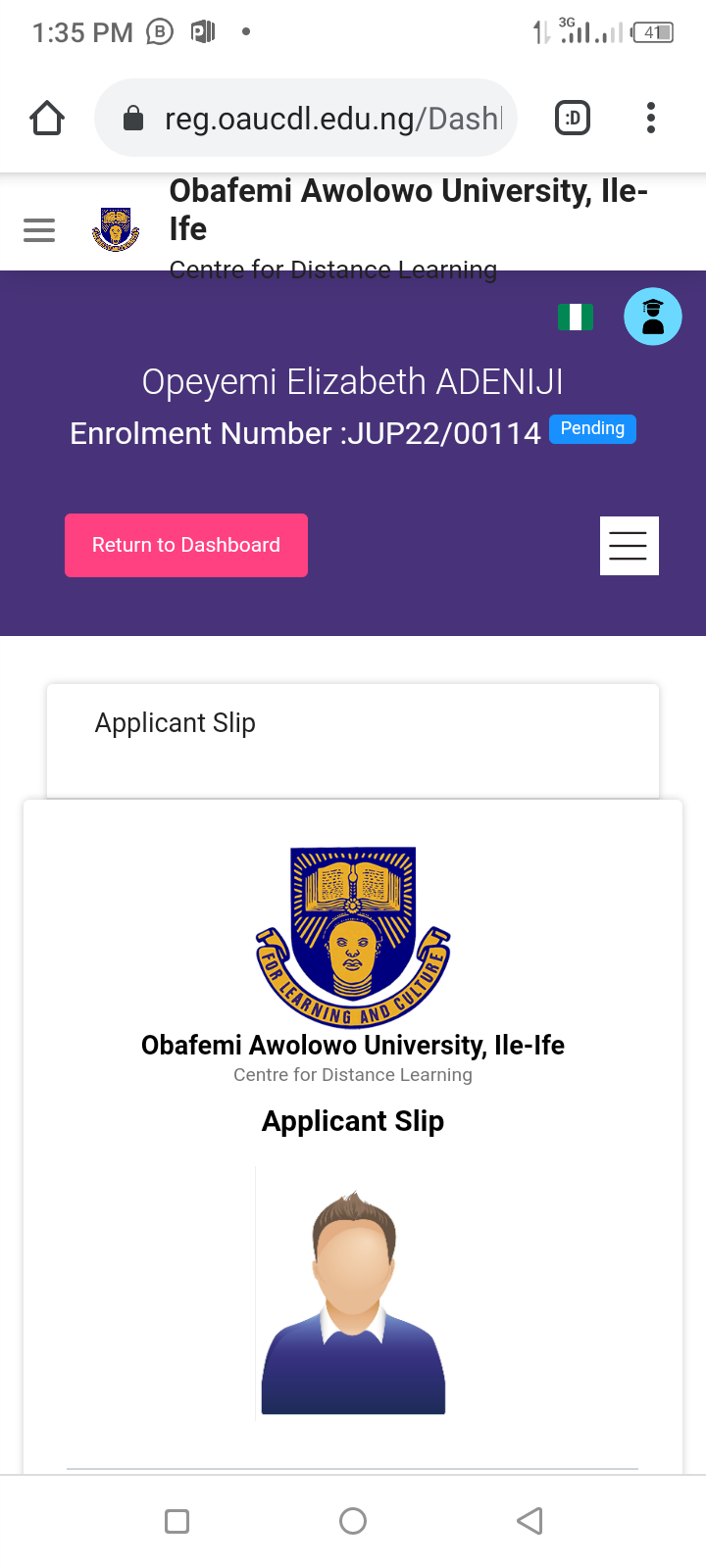Open the graduate user profile avatar
The image size is (706, 1568).
[653, 317]
